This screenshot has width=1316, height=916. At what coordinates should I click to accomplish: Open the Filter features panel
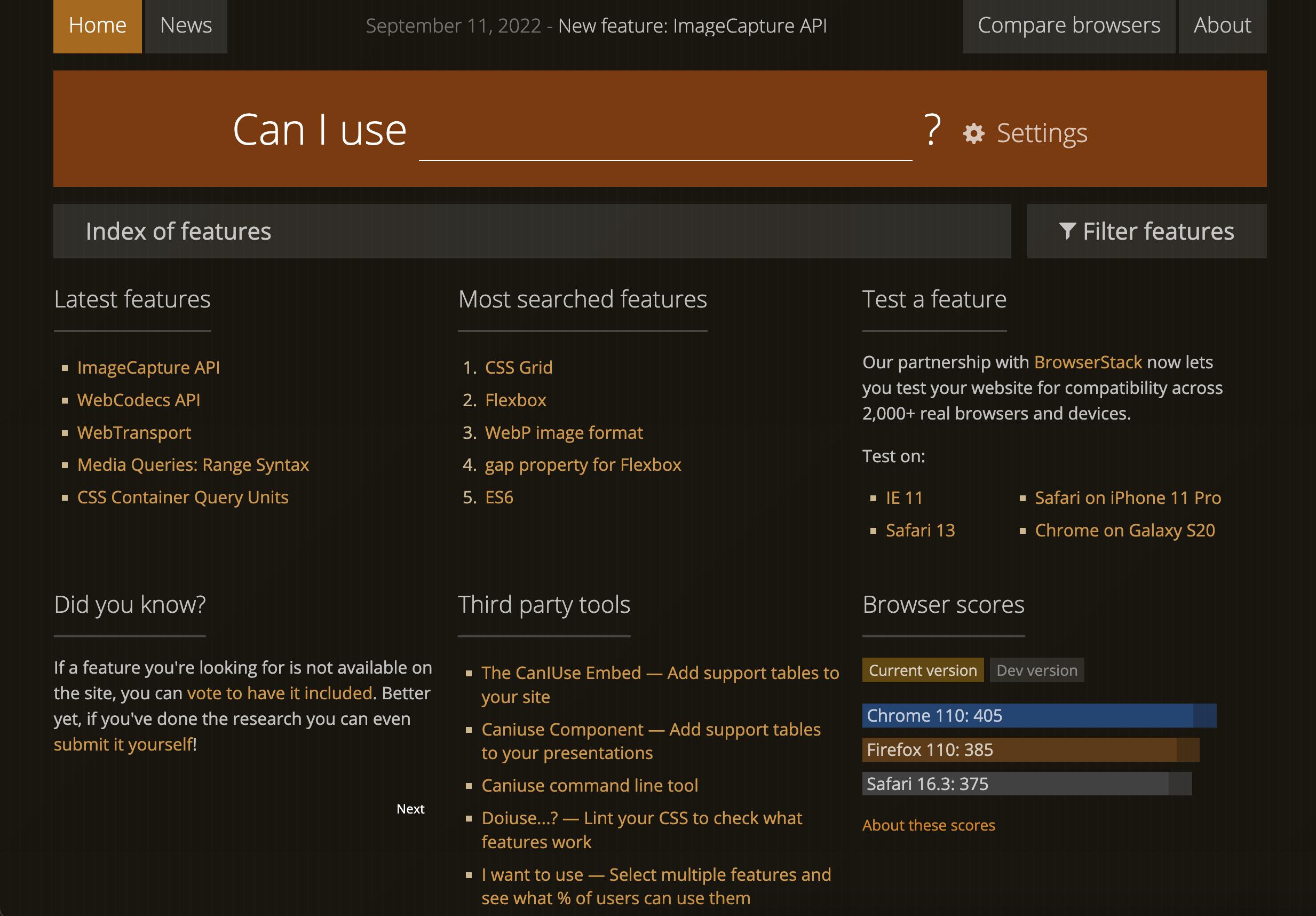(1146, 231)
